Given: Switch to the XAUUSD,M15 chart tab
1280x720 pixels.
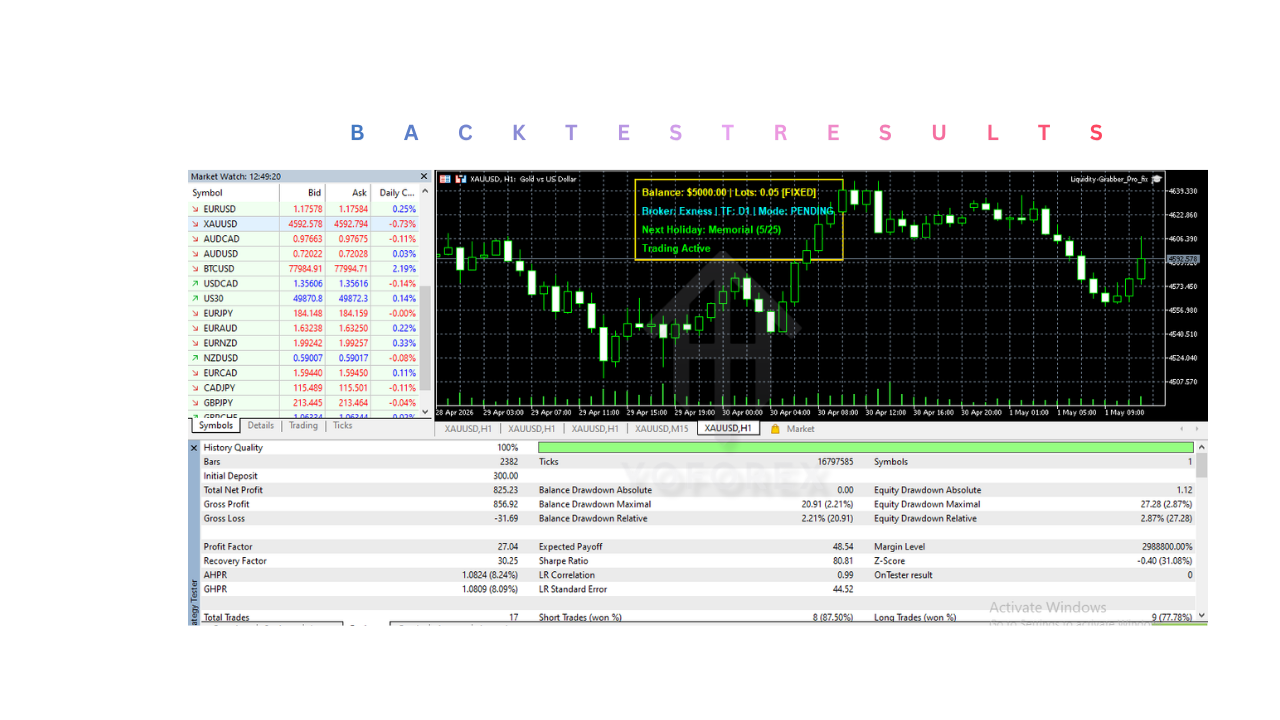Looking at the screenshot, I should [664, 429].
